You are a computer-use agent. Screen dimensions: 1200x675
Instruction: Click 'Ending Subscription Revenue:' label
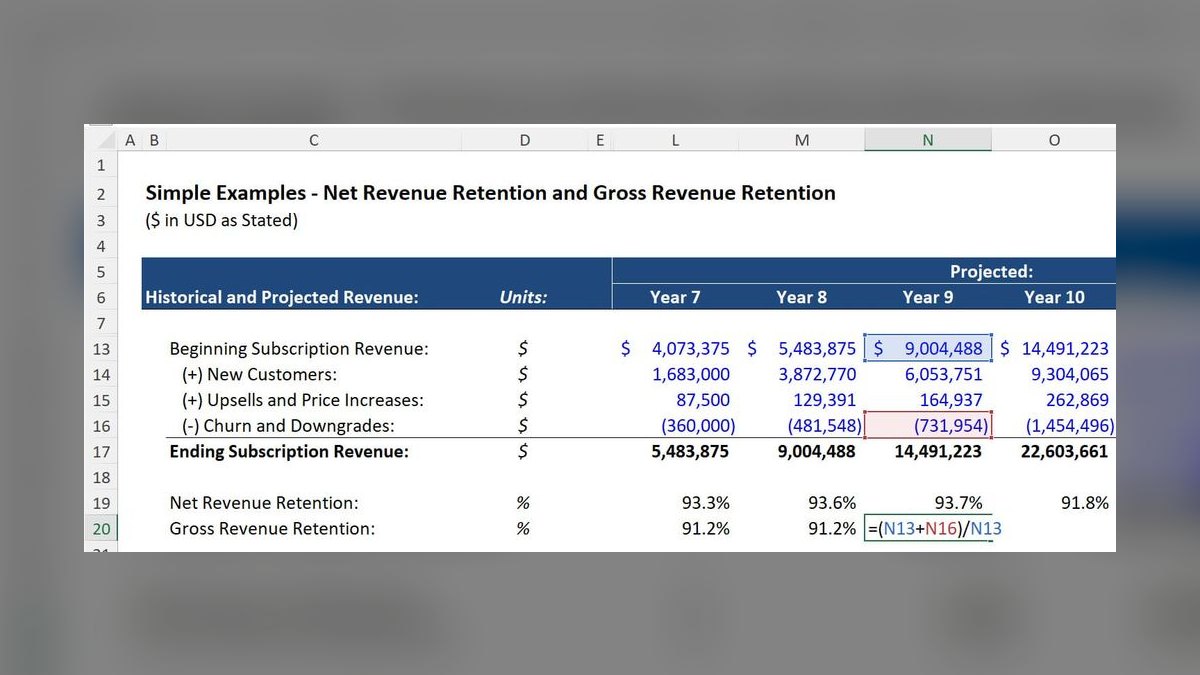pyautogui.click(x=289, y=451)
